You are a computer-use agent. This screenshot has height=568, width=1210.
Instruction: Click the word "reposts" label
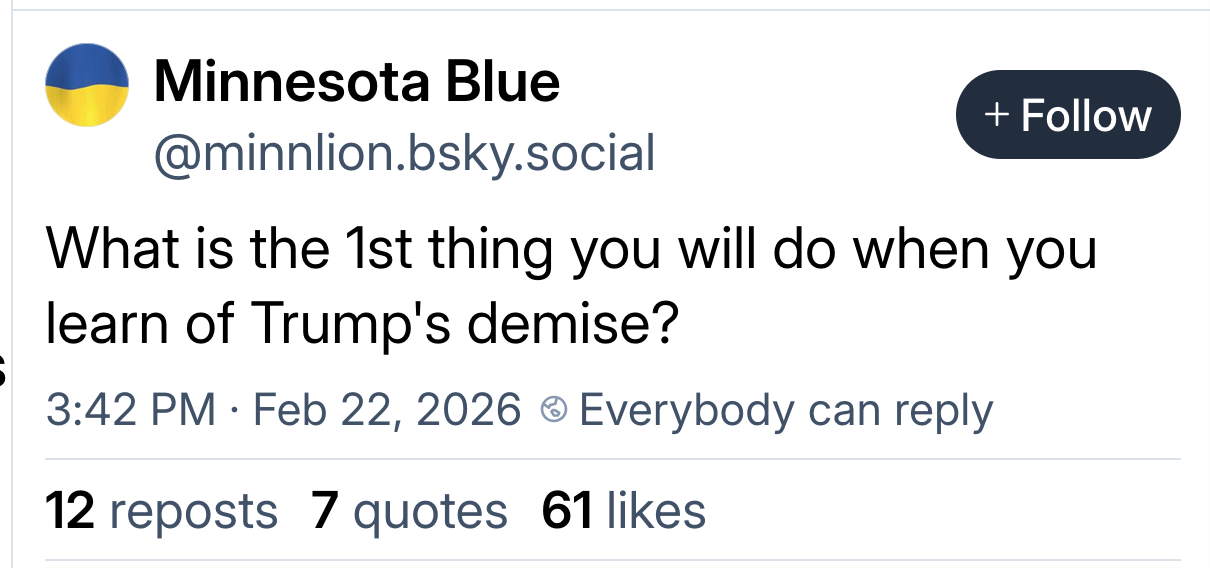point(192,511)
